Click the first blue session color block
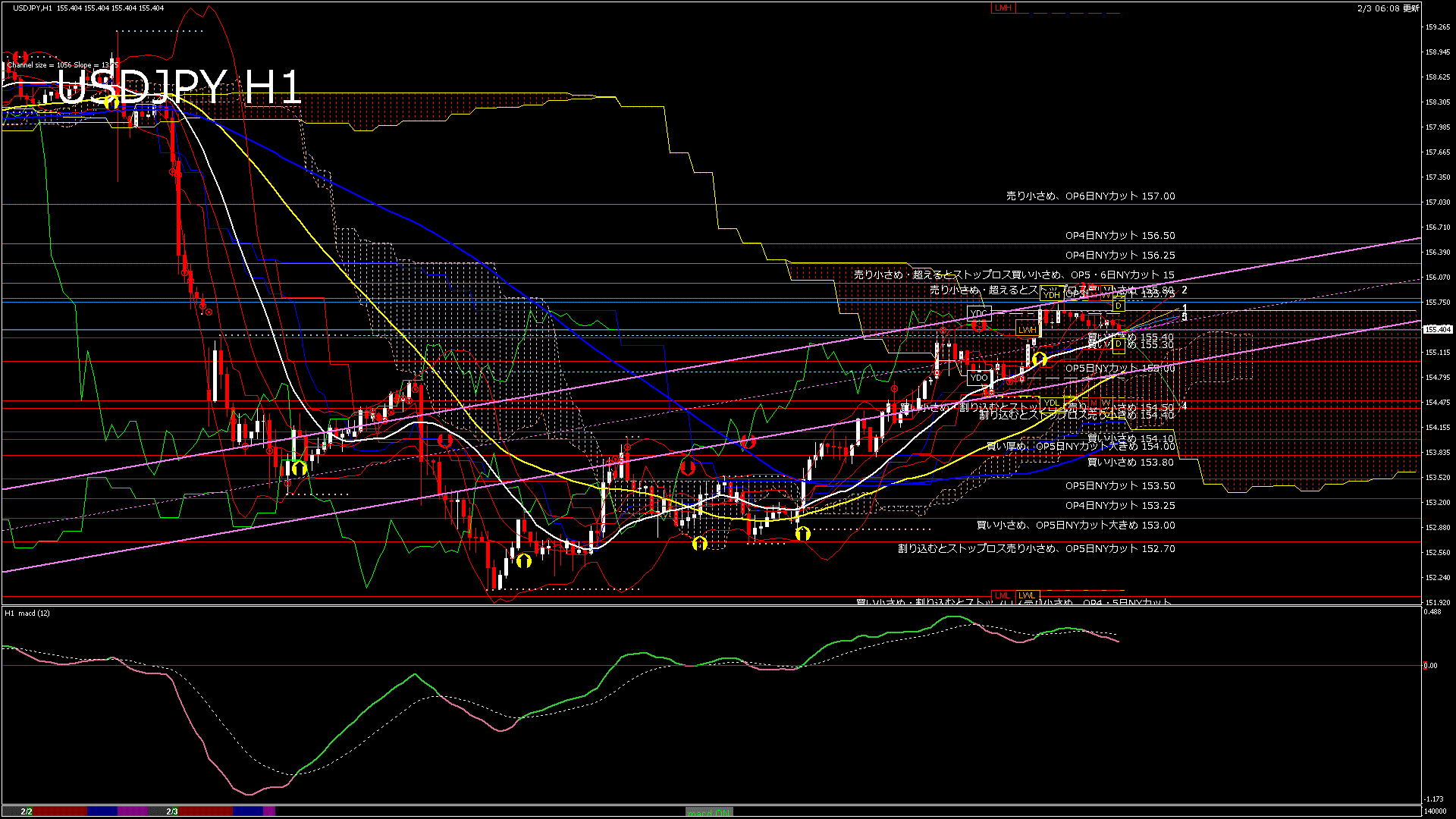 (x=102, y=811)
